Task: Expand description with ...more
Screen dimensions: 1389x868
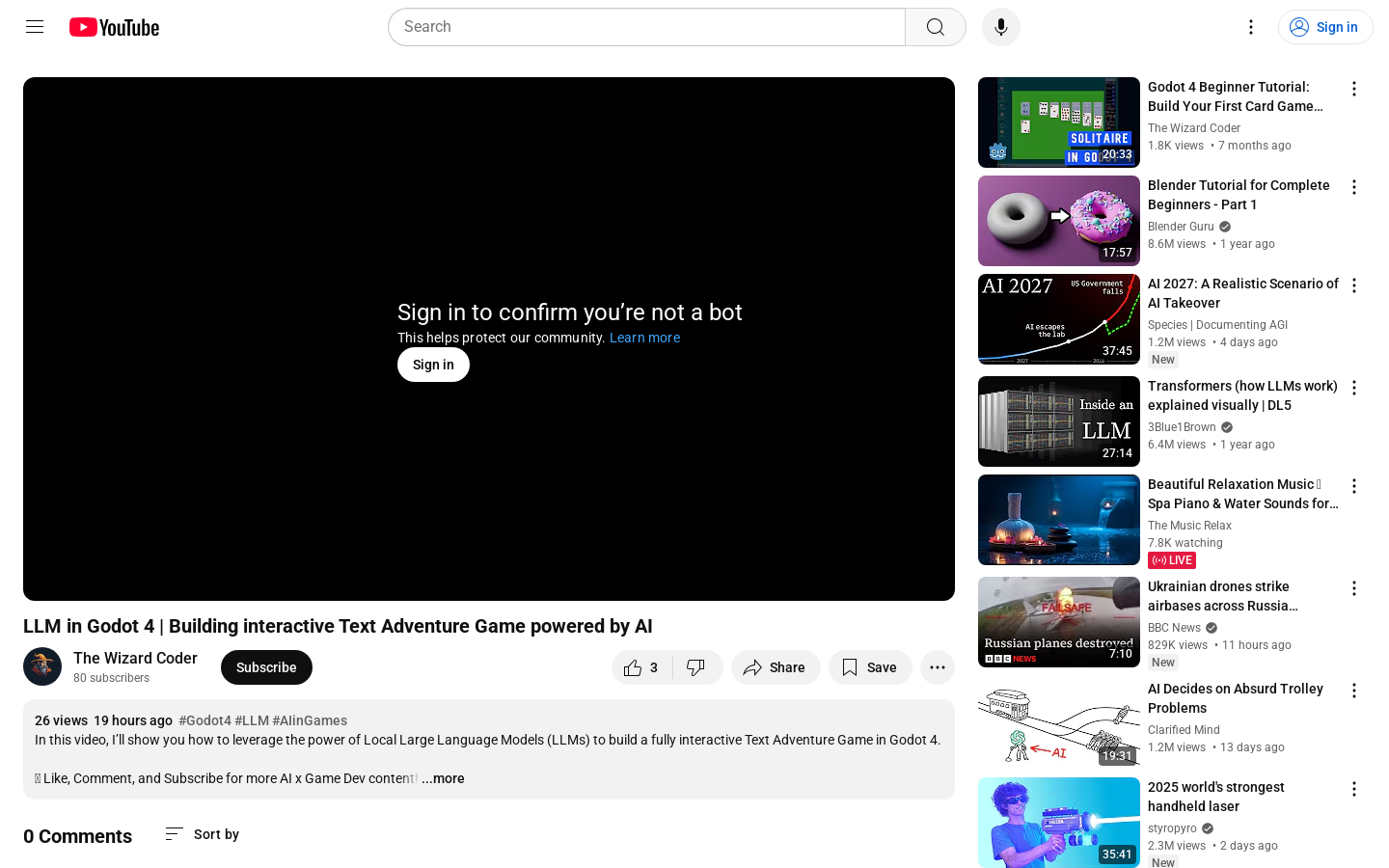Action: (x=443, y=778)
